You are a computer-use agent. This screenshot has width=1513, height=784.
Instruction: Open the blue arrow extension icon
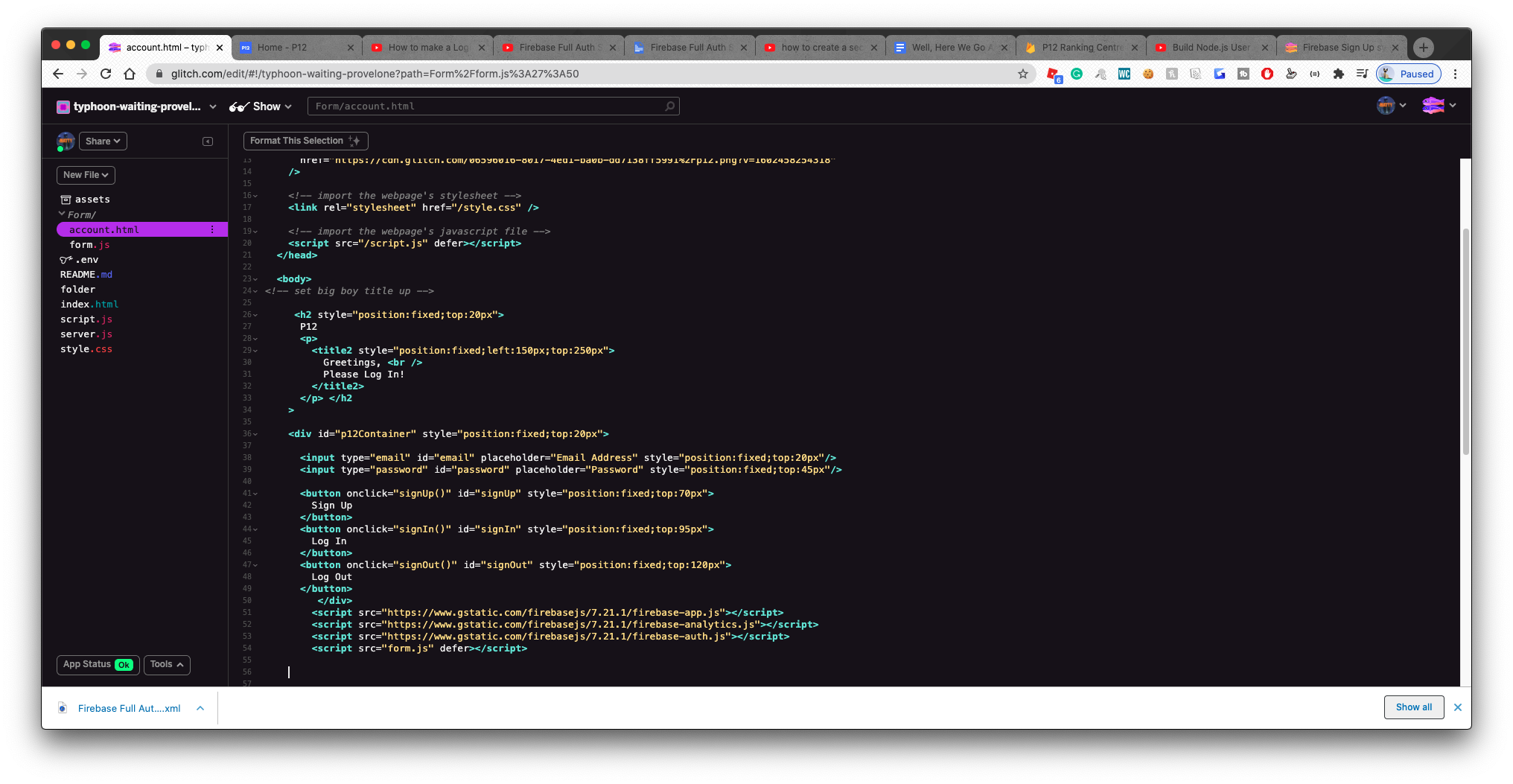pos(1220,74)
